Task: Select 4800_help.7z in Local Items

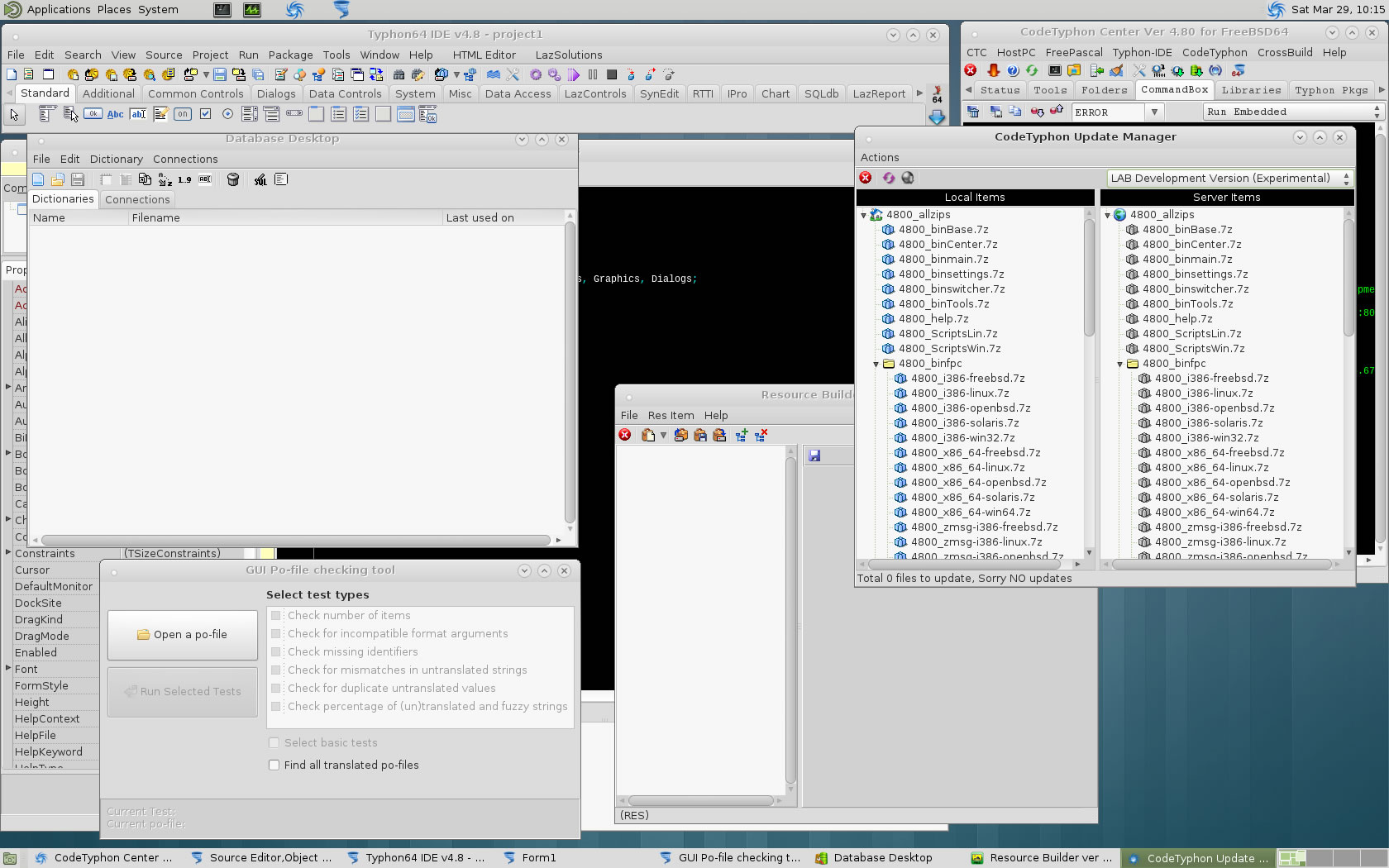Action: 933,319
